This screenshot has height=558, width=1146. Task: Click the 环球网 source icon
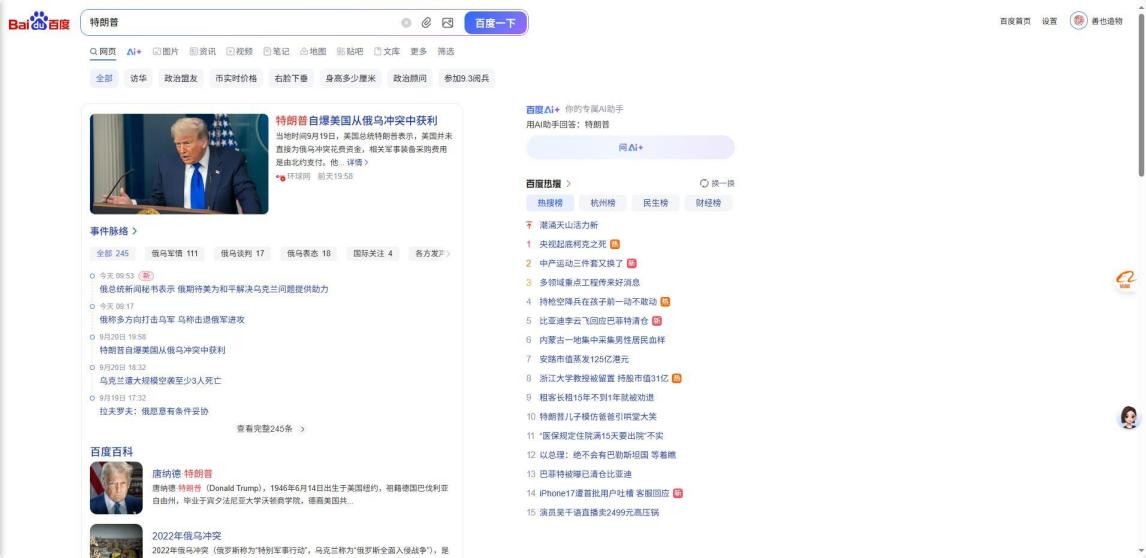click(x=281, y=177)
